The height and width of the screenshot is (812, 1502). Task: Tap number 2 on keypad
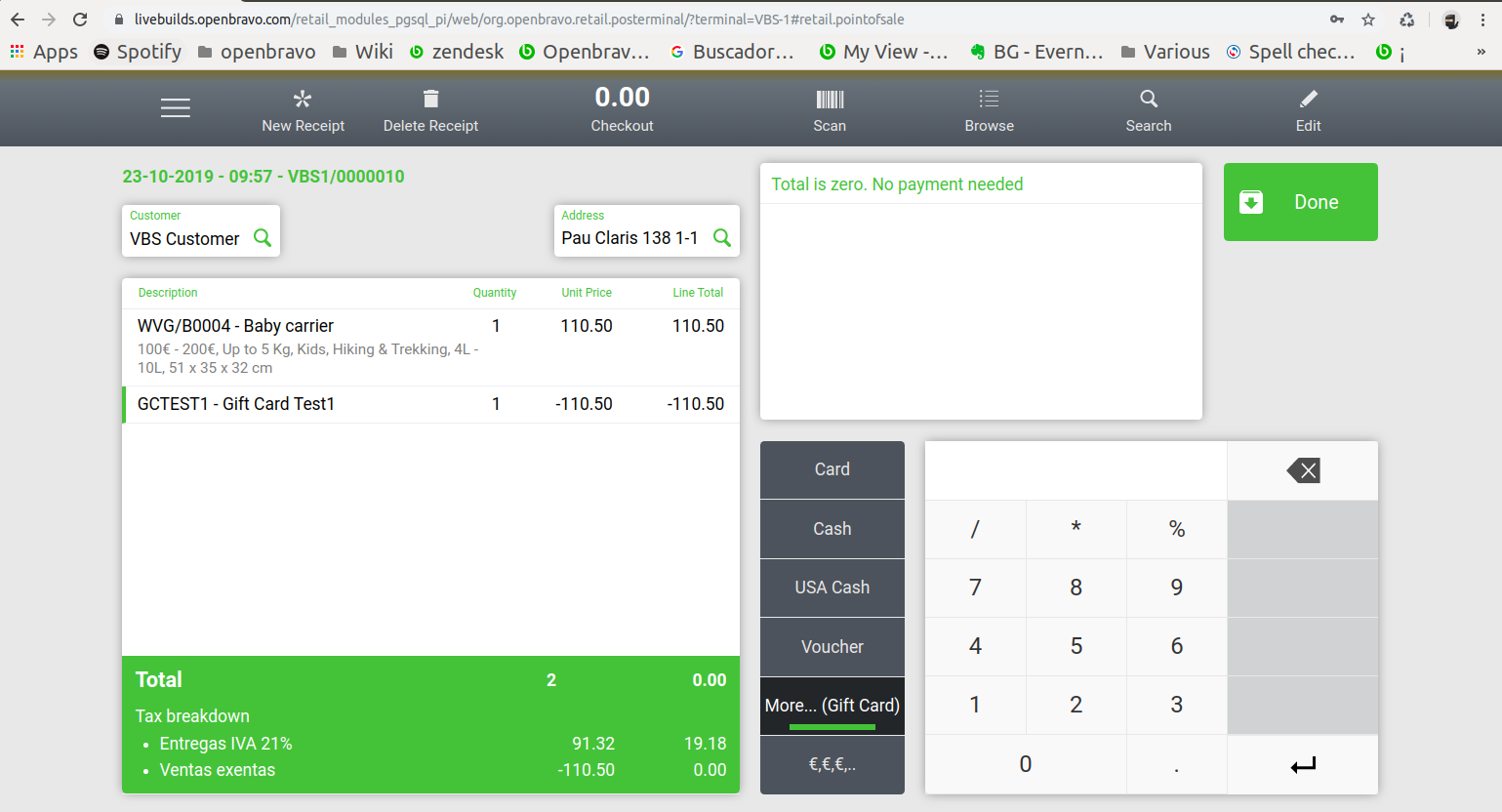coord(1076,705)
